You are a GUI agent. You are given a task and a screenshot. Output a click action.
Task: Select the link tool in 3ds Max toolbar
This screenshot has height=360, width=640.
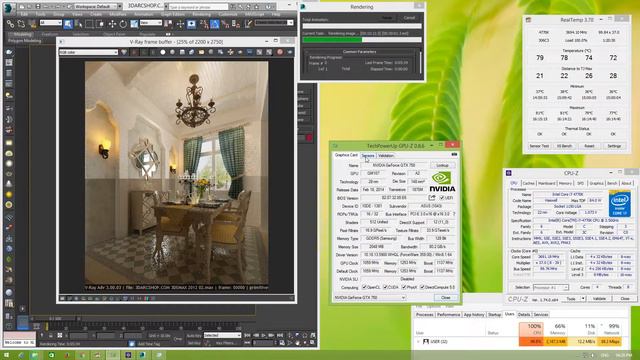(x=10, y=24)
